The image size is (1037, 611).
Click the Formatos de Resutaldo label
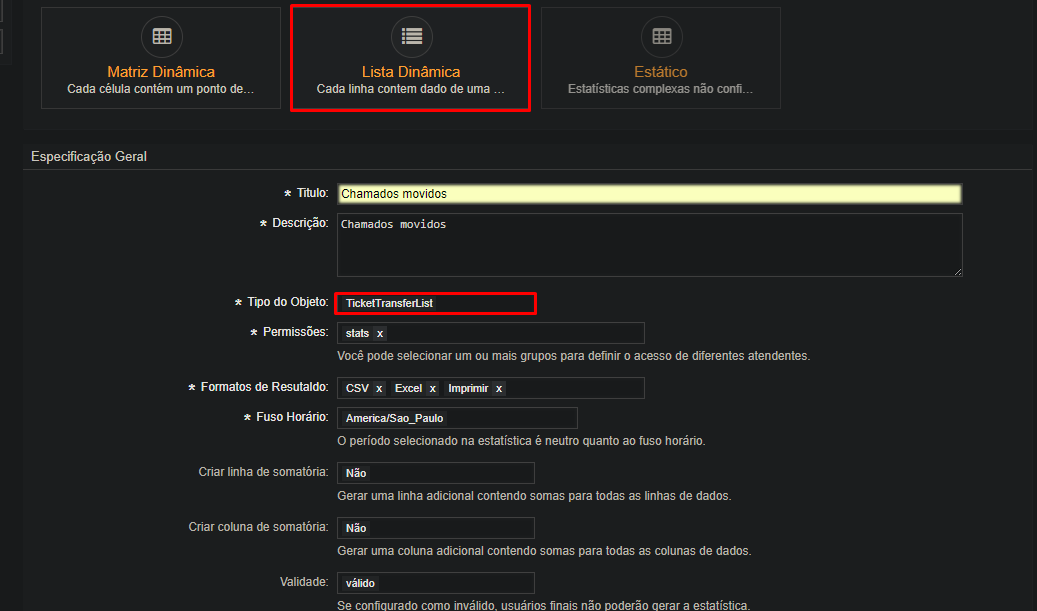point(258,387)
